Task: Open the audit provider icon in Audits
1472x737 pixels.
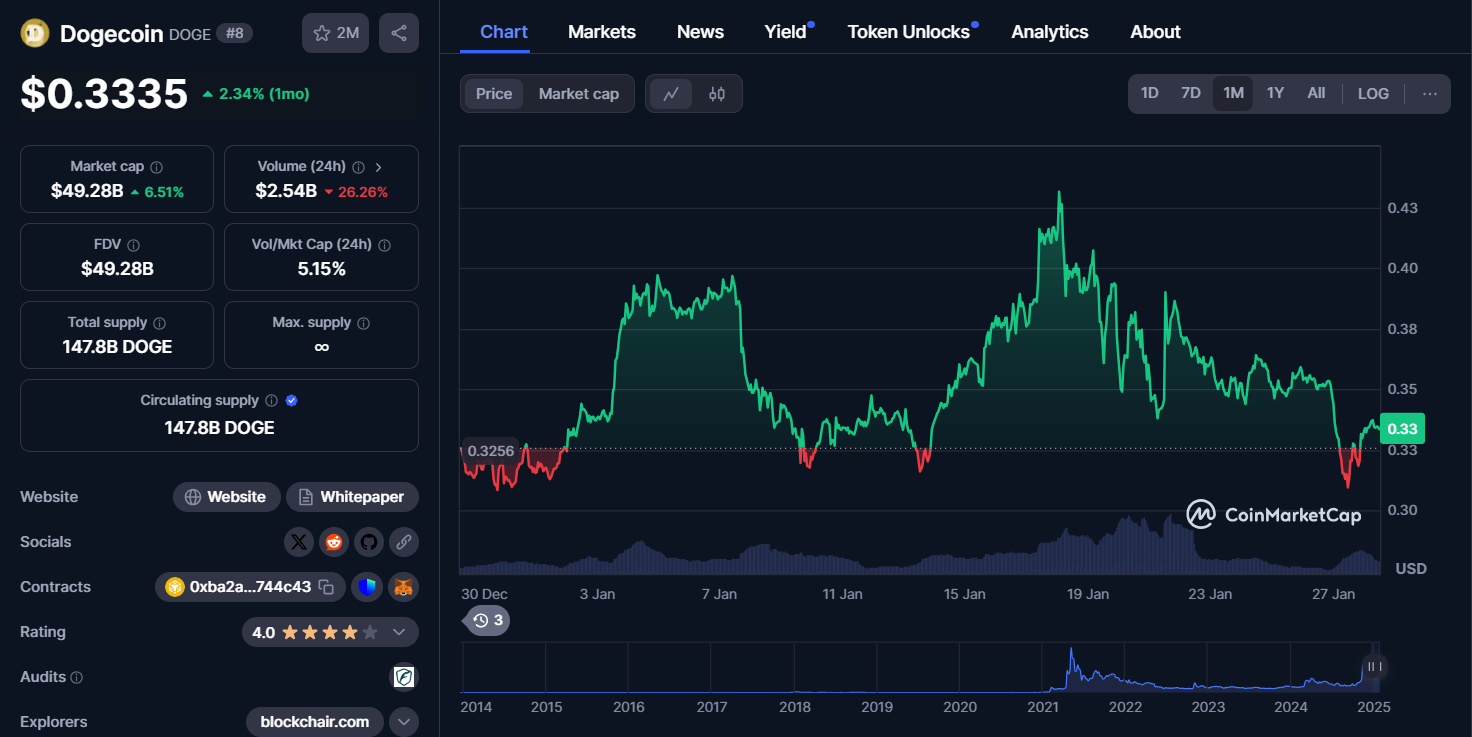Action: click(404, 677)
